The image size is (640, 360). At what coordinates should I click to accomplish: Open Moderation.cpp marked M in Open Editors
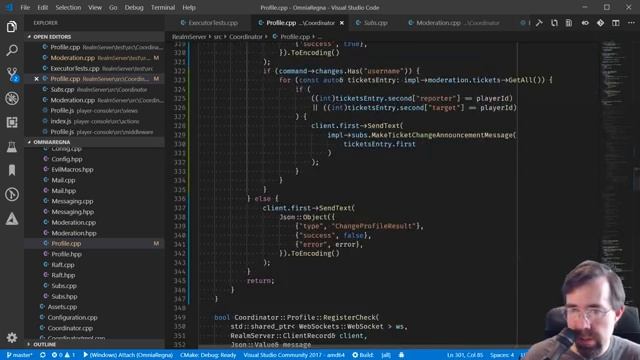pos(95,58)
